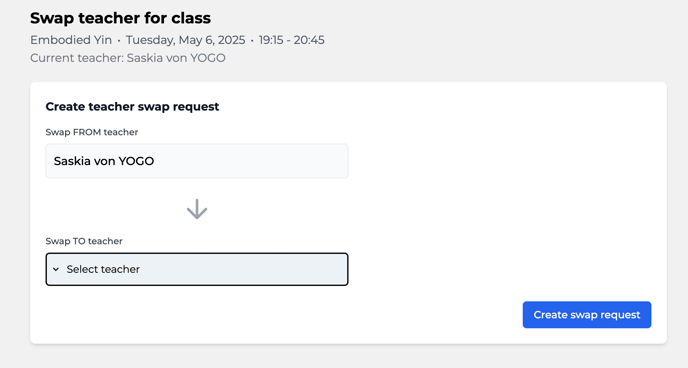Screen dimensions: 688x368
Task: Click the dot separator after 'Embodied Yin'
Action: (119, 41)
